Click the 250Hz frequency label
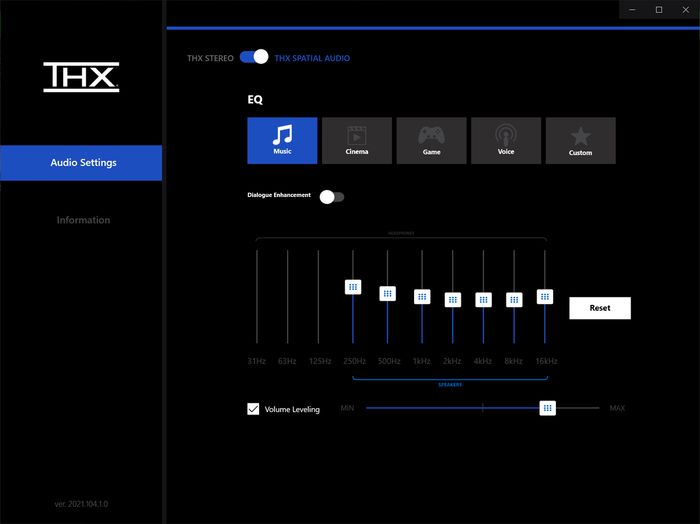 (x=354, y=361)
